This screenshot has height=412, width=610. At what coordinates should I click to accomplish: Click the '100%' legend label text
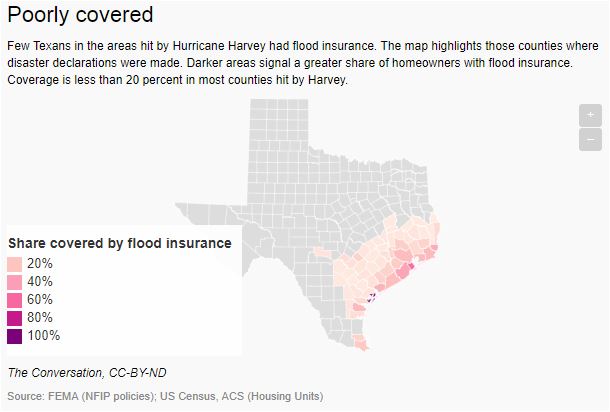click(x=44, y=335)
